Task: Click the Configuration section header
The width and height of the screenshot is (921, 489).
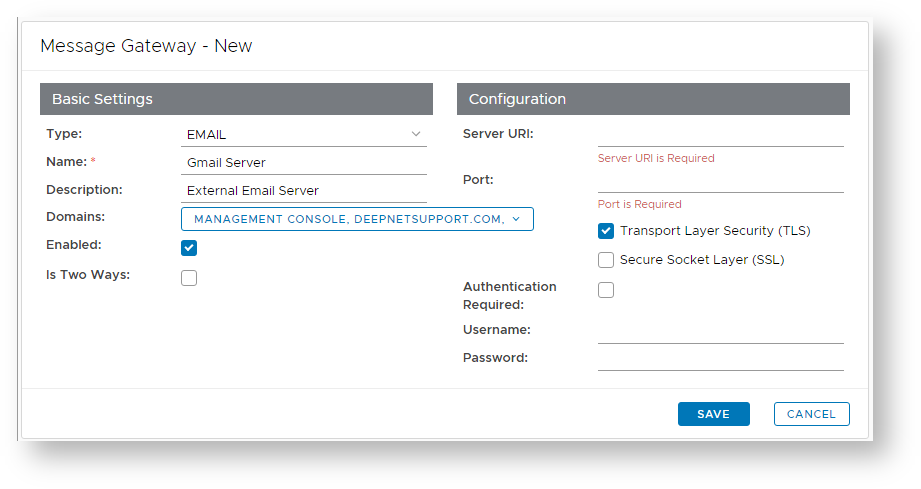Action: point(653,99)
